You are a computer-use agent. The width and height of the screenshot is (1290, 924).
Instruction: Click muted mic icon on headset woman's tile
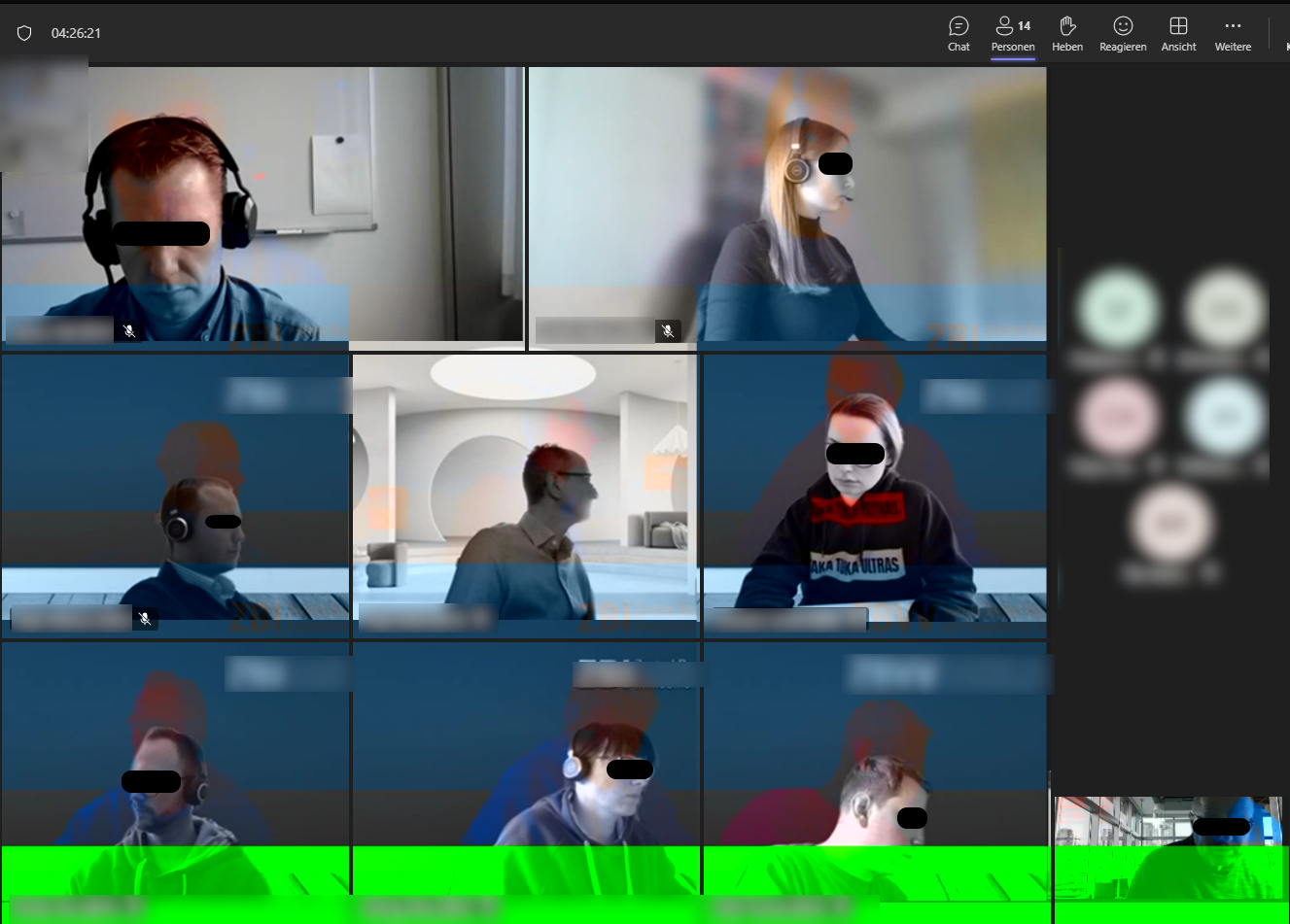[668, 331]
